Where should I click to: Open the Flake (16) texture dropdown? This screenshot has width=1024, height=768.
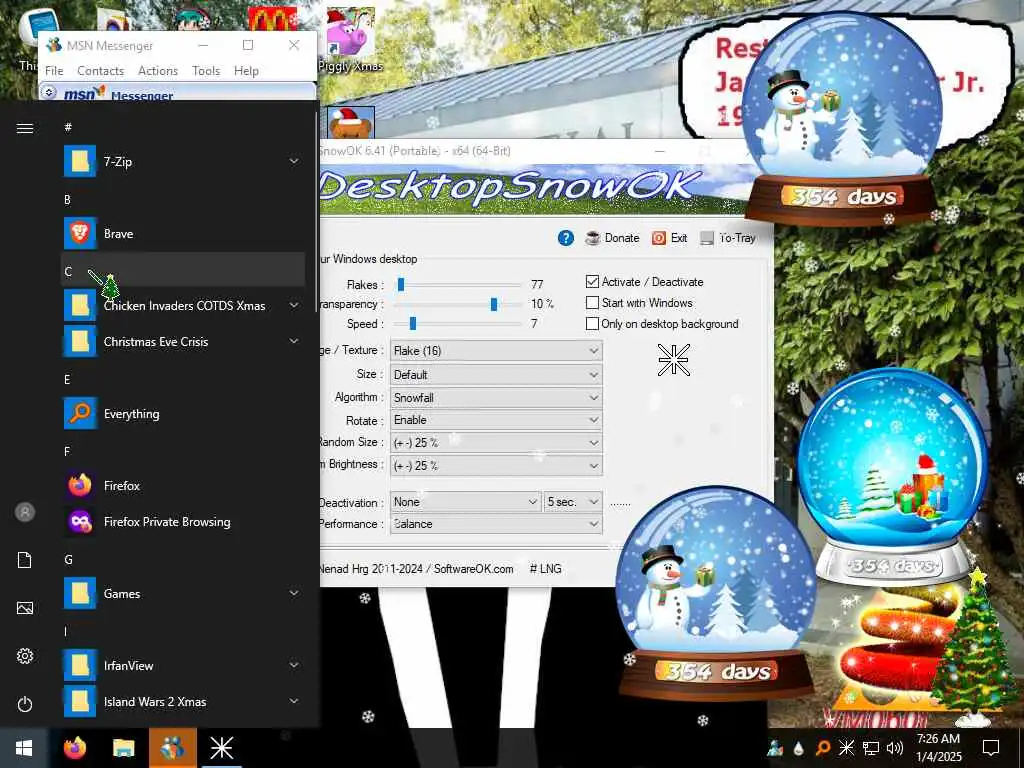click(x=496, y=351)
